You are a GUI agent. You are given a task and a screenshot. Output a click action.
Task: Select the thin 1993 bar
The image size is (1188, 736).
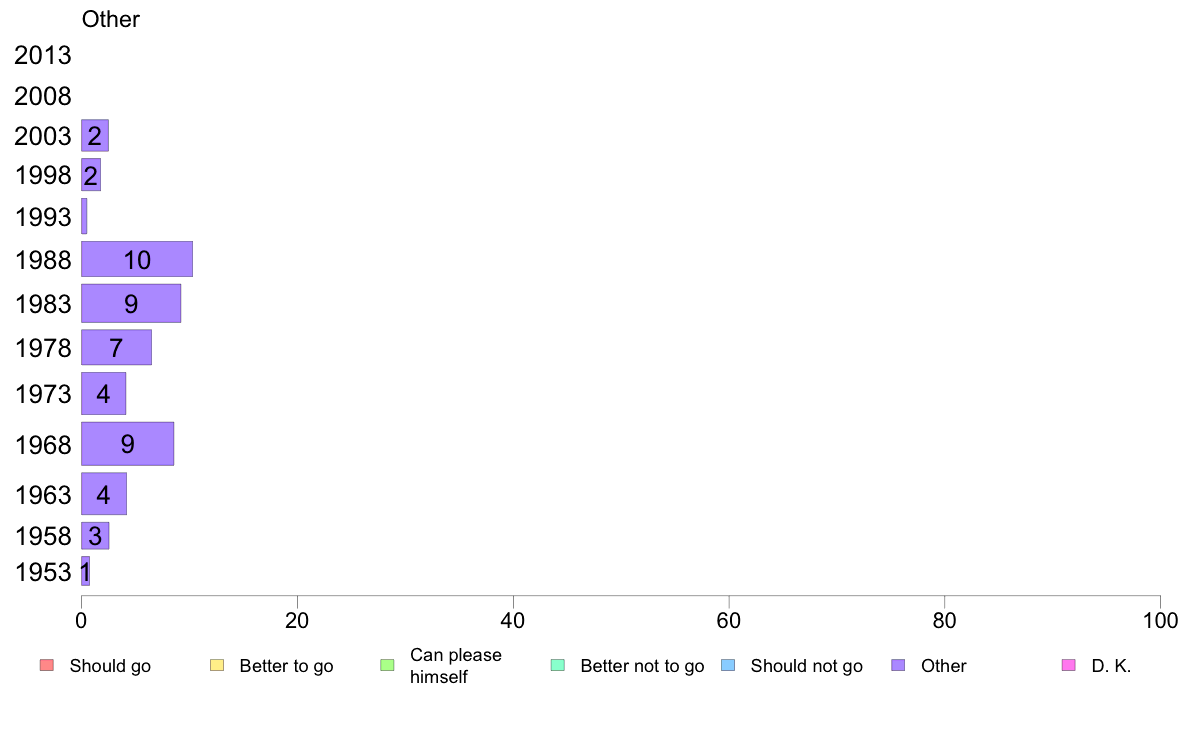point(84,216)
